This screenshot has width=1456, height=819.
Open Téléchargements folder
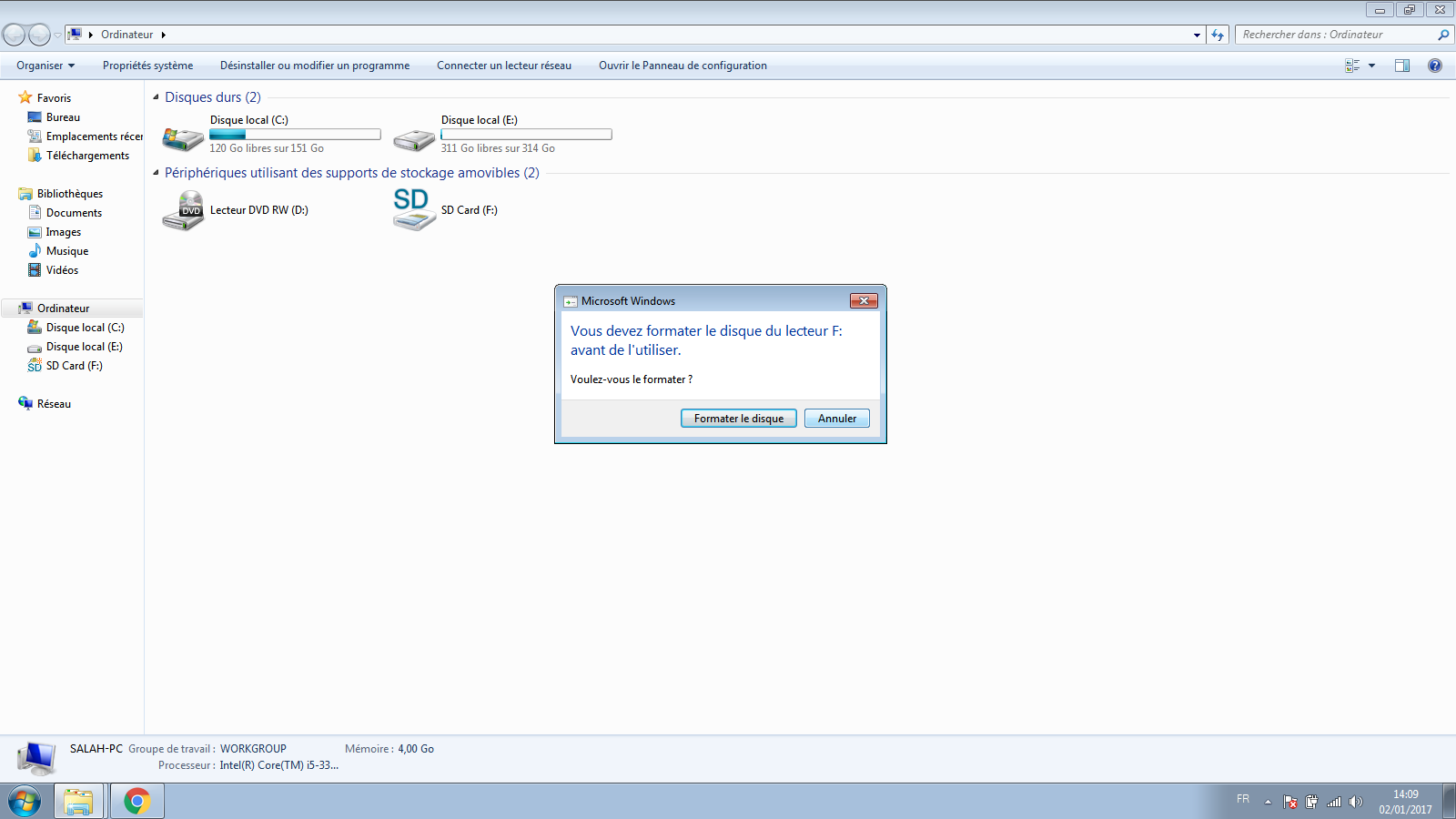pyautogui.click(x=87, y=156)
